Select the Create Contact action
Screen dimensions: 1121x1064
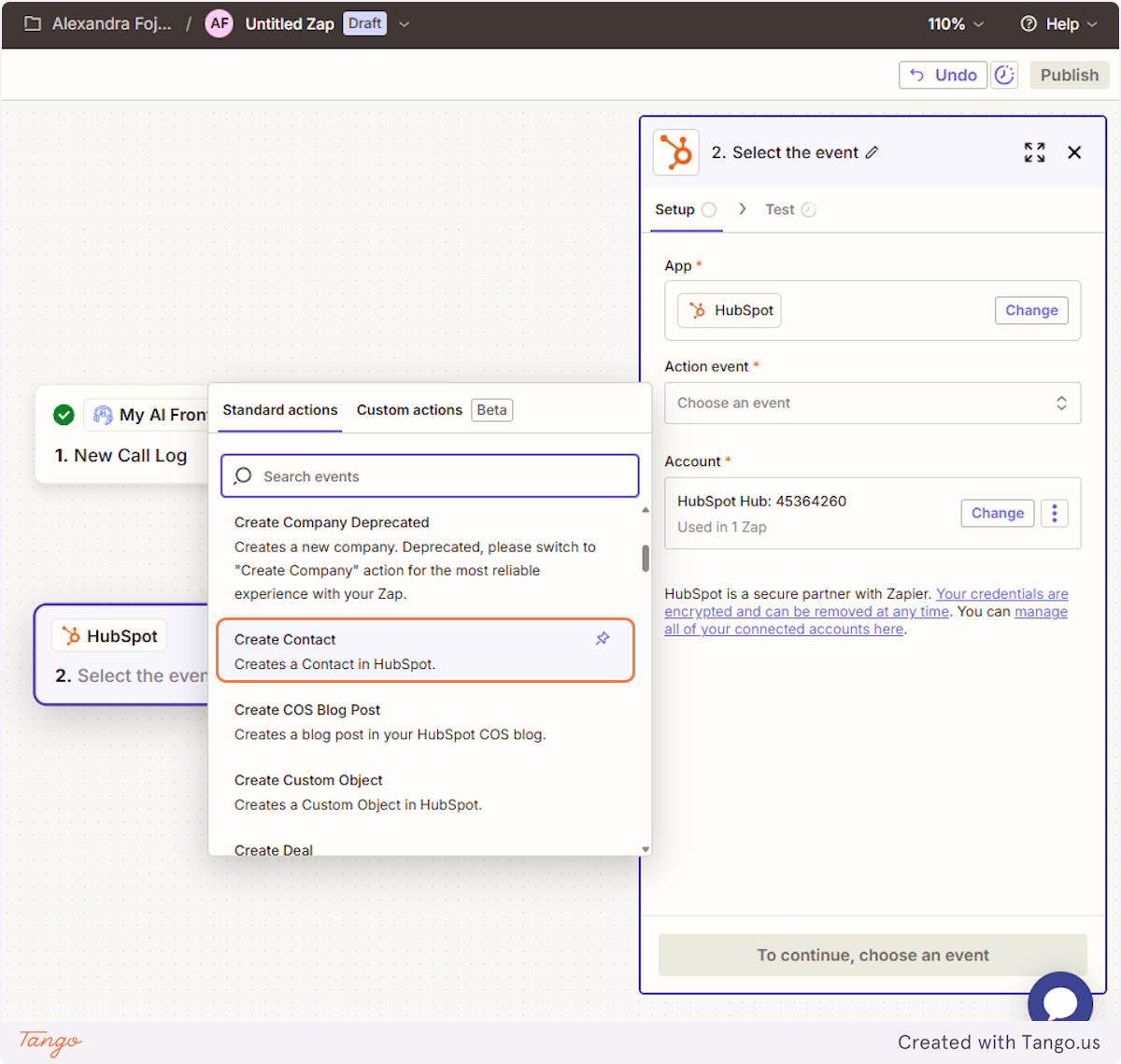pyautogui.click(x=425, y=650)
